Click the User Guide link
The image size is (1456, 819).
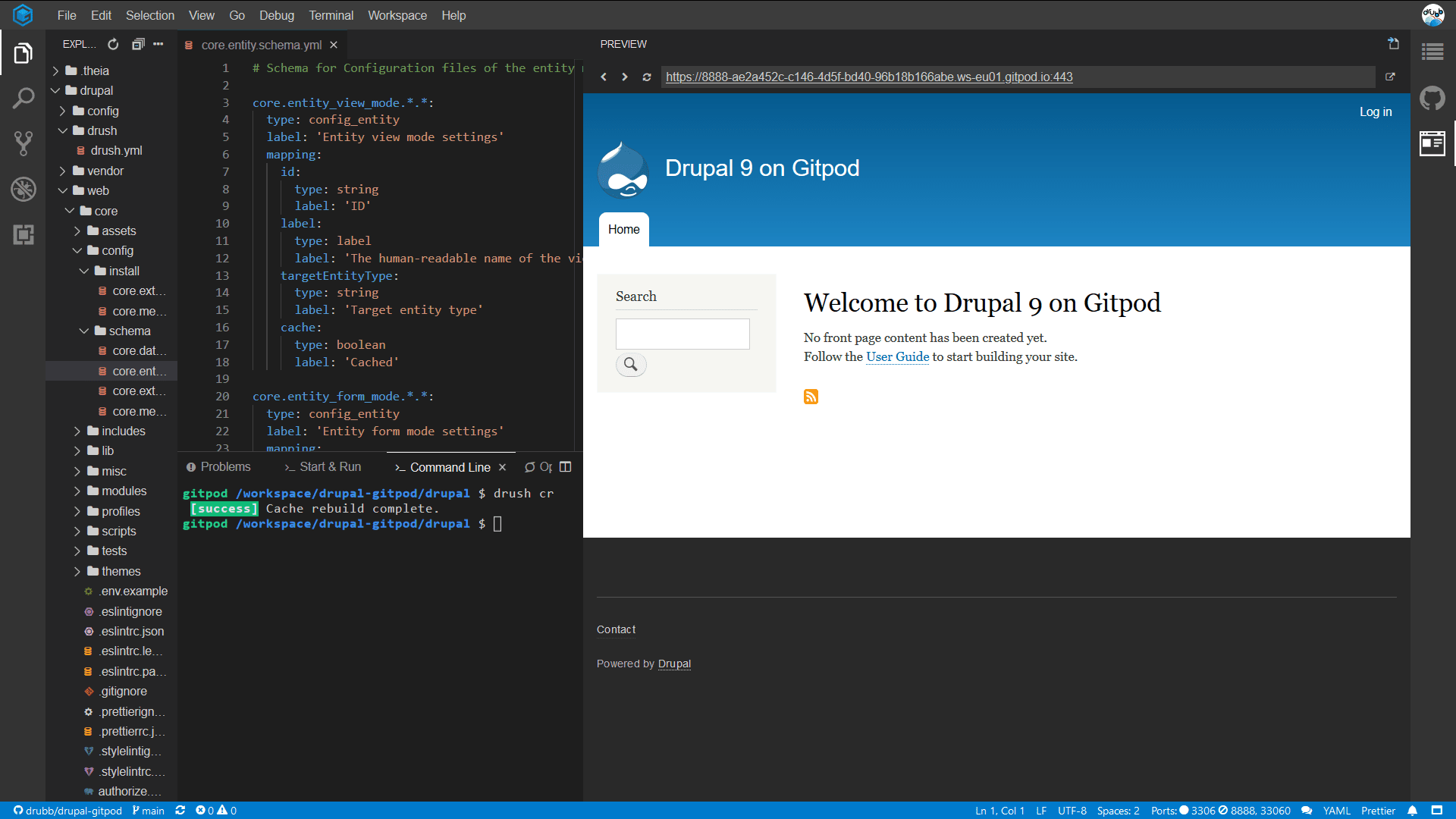897,356
